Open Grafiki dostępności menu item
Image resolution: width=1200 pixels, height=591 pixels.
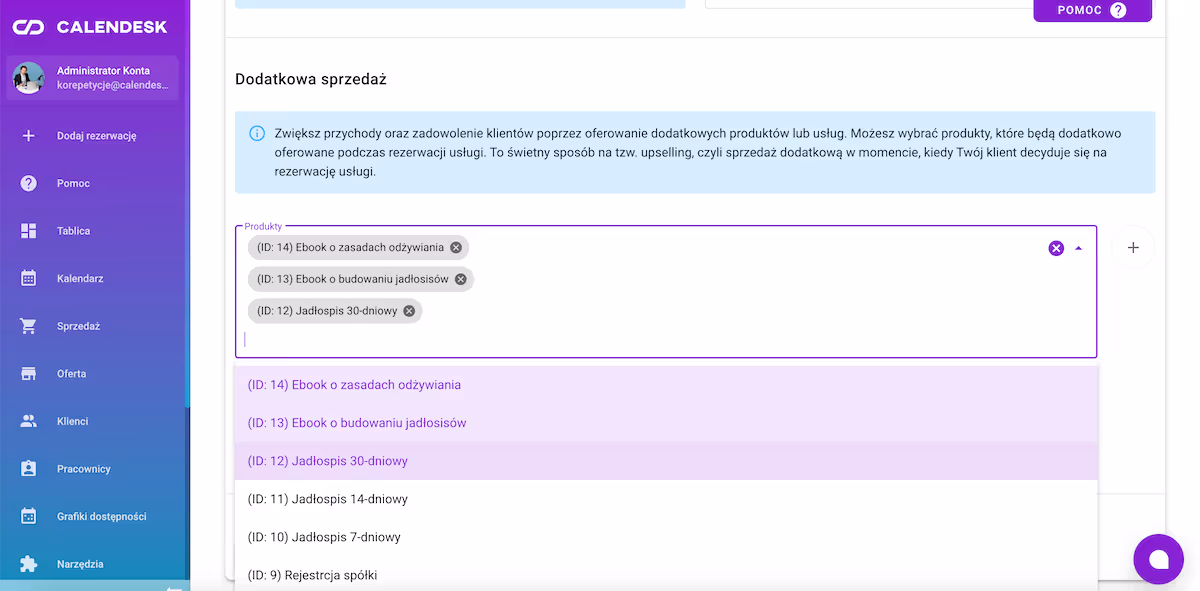[101, 516]
